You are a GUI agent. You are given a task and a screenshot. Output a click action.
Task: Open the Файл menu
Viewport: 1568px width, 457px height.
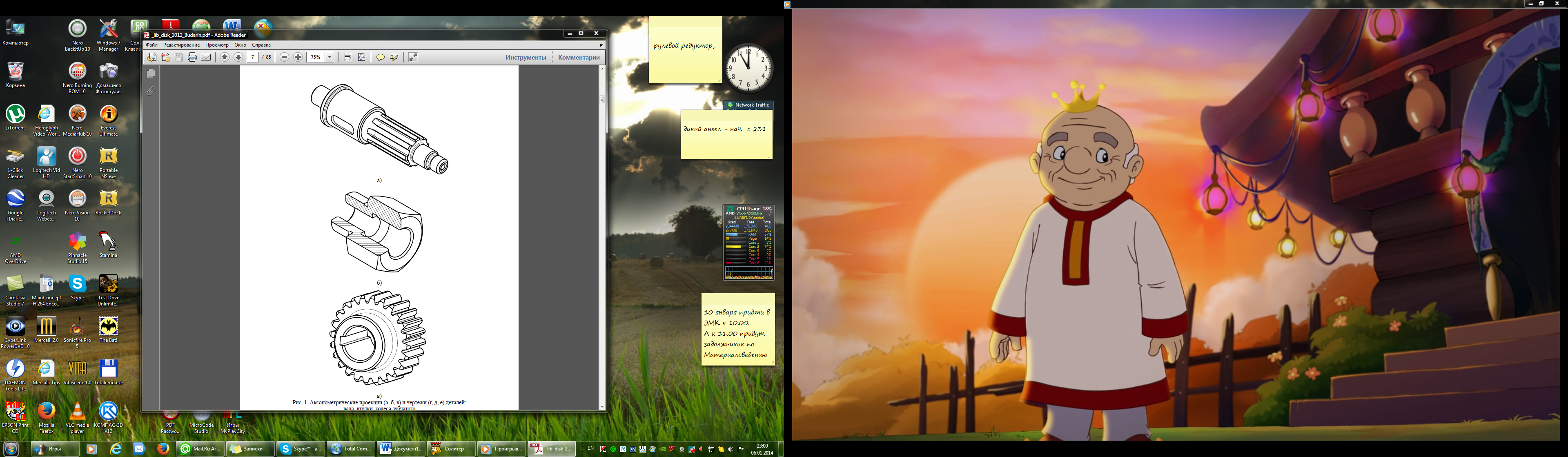tap(151, 45)
